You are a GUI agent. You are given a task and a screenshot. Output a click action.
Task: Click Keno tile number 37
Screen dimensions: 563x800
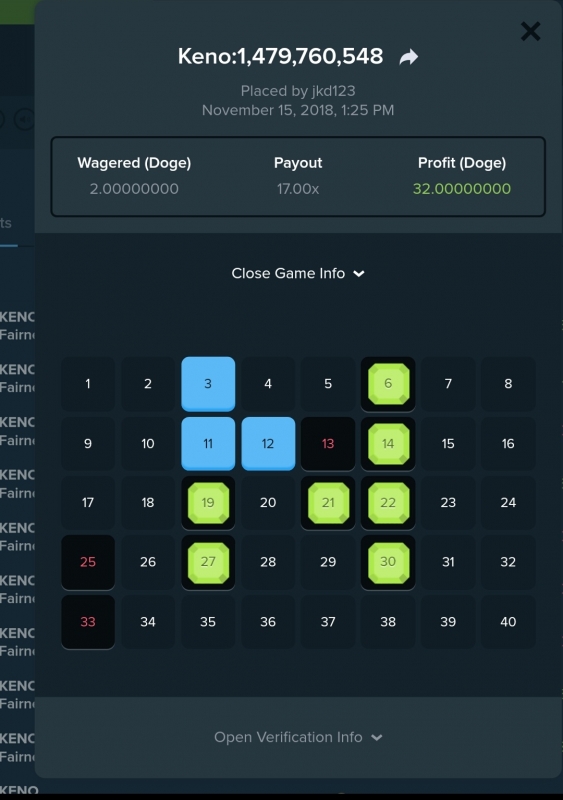328,622
